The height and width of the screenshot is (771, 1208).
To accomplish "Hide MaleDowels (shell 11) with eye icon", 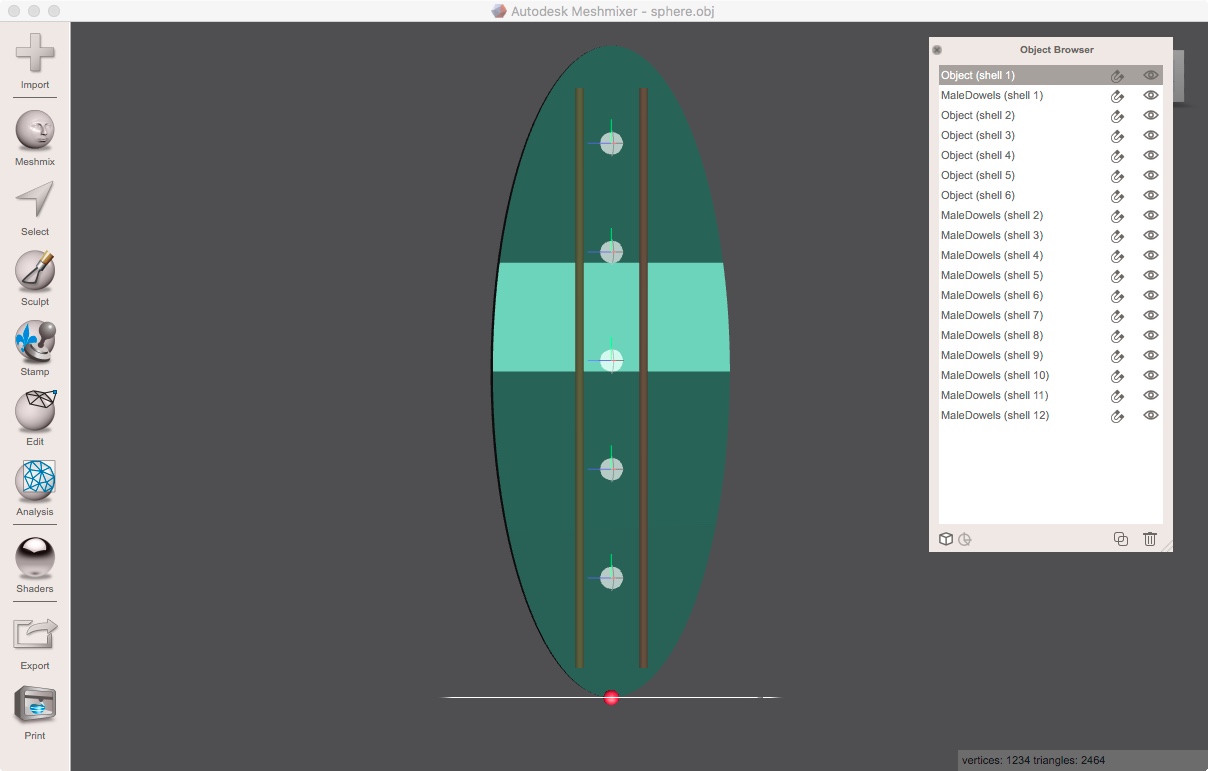I will click(x=1151, y=395).
